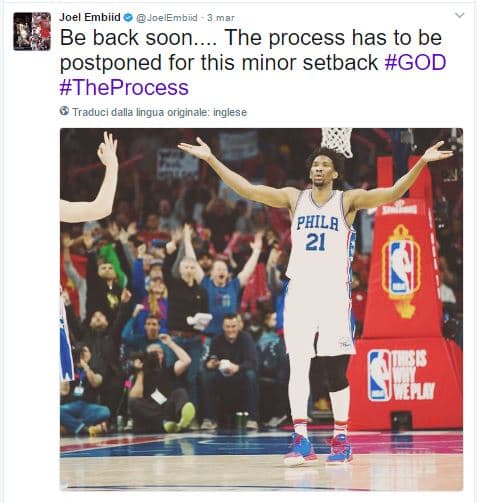Click "Traduci dalla lingua originale: inglese"
This screenshot has width=477, height=503.
tap(160, 112)
